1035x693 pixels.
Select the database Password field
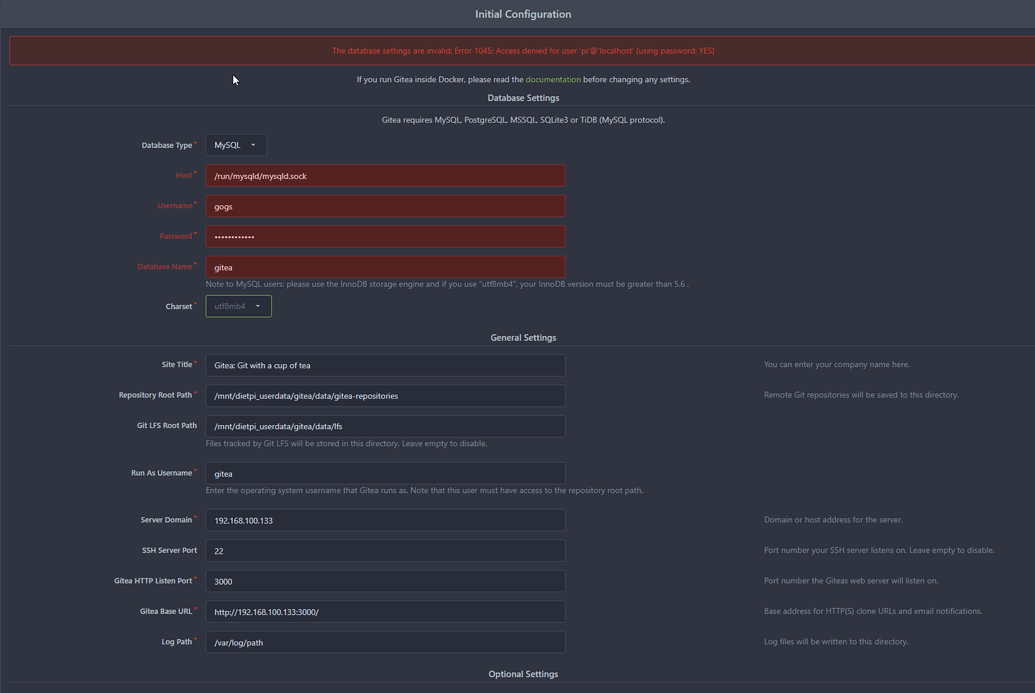coord(385,237)
